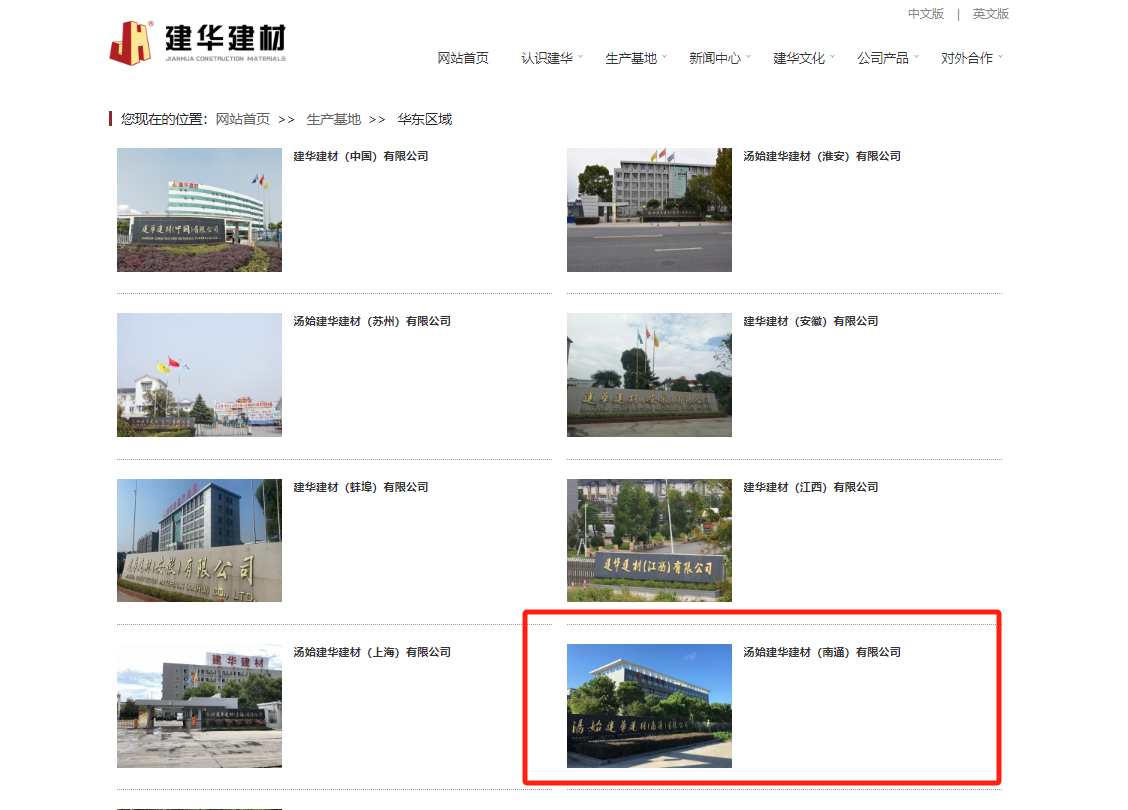
Task: Click the 建华建材 logo wordmark
Action: (x=225, y=42)
